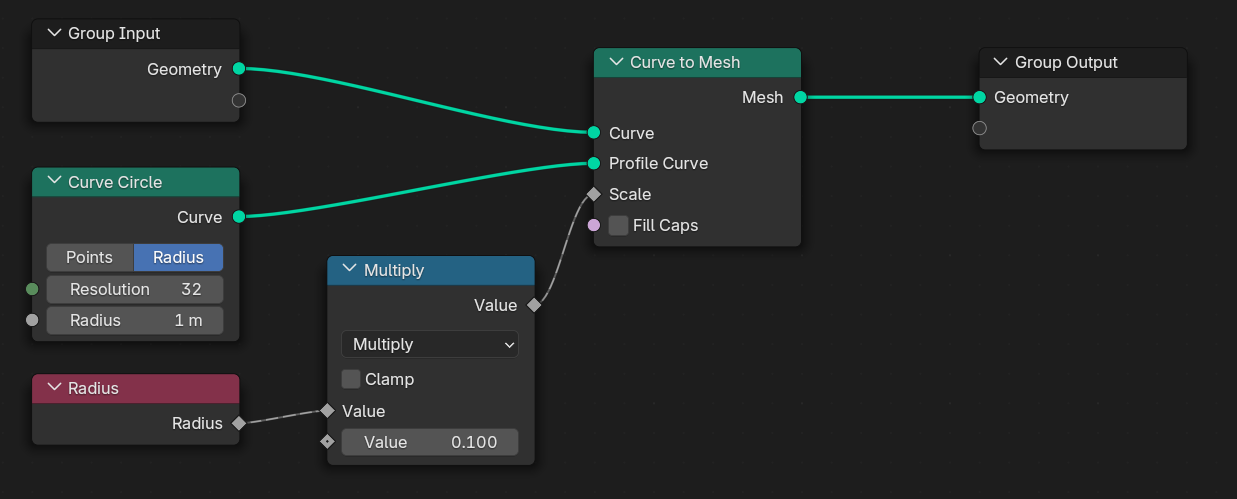Select the Radius mode button in Curve Circle
This screenshot has width=1237, height=499.
tap(178, 257)
